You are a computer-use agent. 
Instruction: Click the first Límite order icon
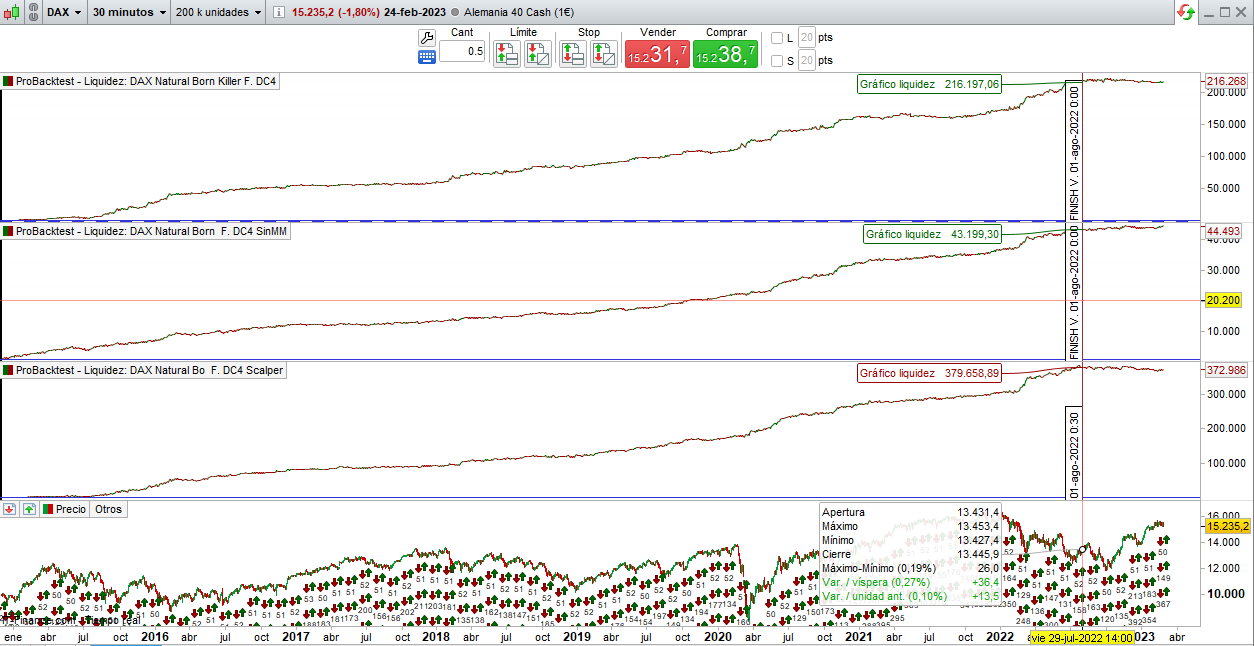click(x=508, y=54)
